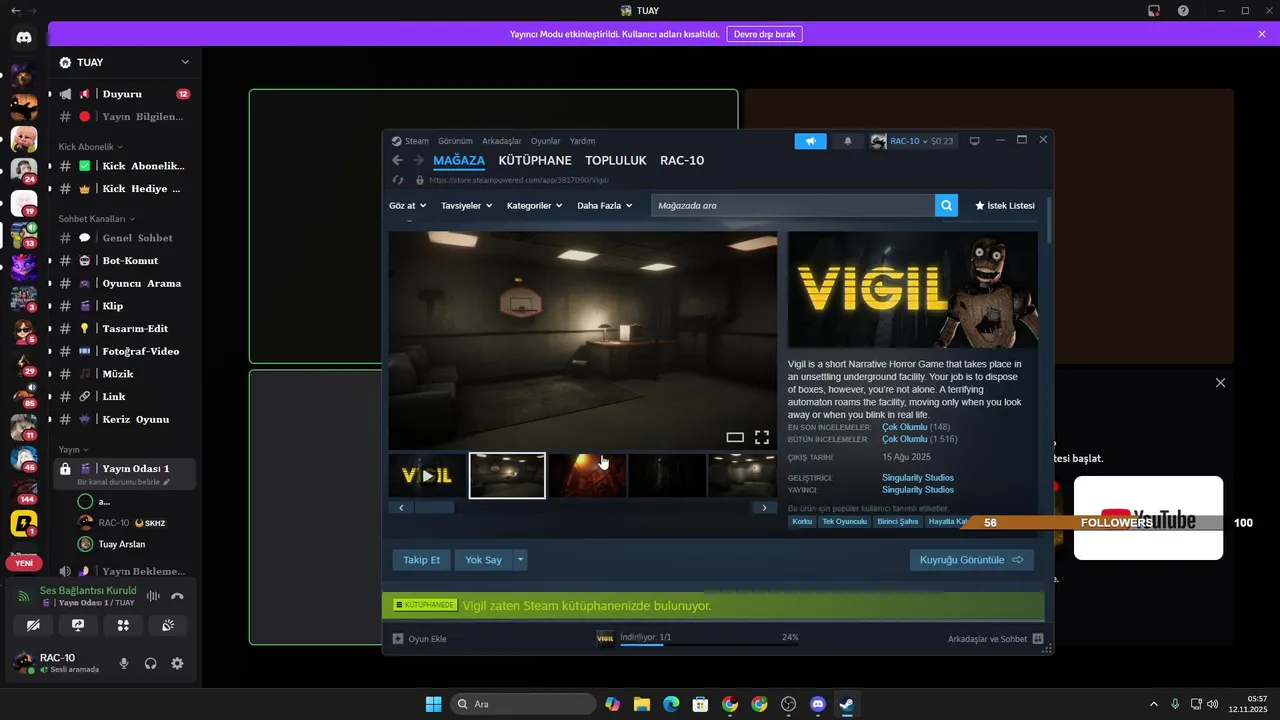1280x720 pixels.
Task: Open the RAC-10 account wallet dropdown
Action: [912, 141]
